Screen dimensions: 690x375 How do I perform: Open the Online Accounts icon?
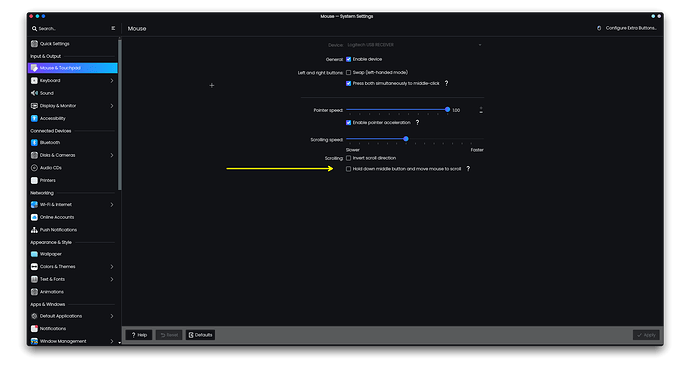click(34, 217)
